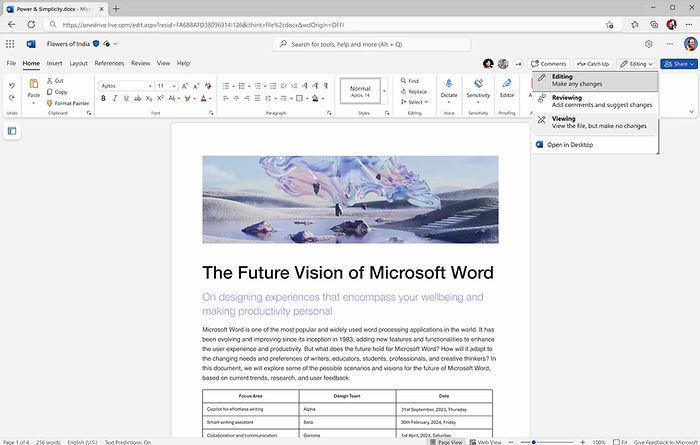700x445 pixels.
Task: Open the text highlight color
Action: [188, 98]
